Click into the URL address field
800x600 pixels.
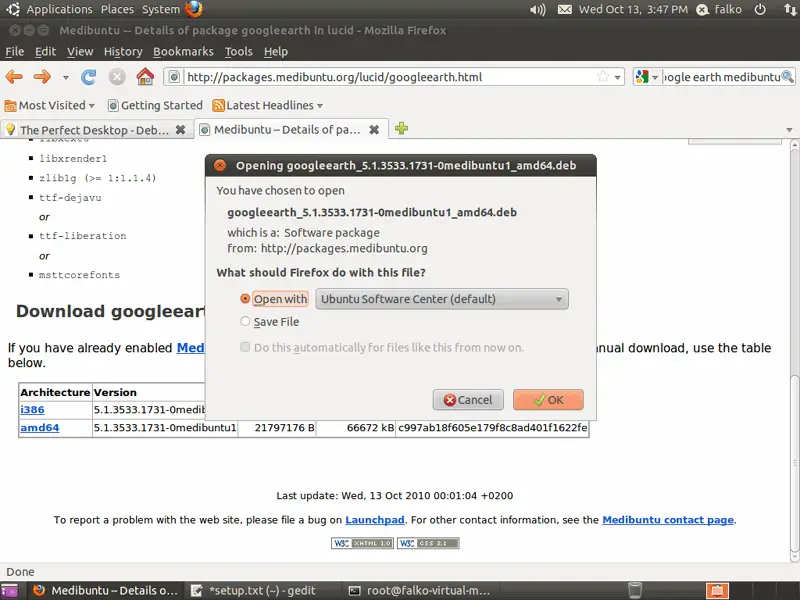[388, 77]
